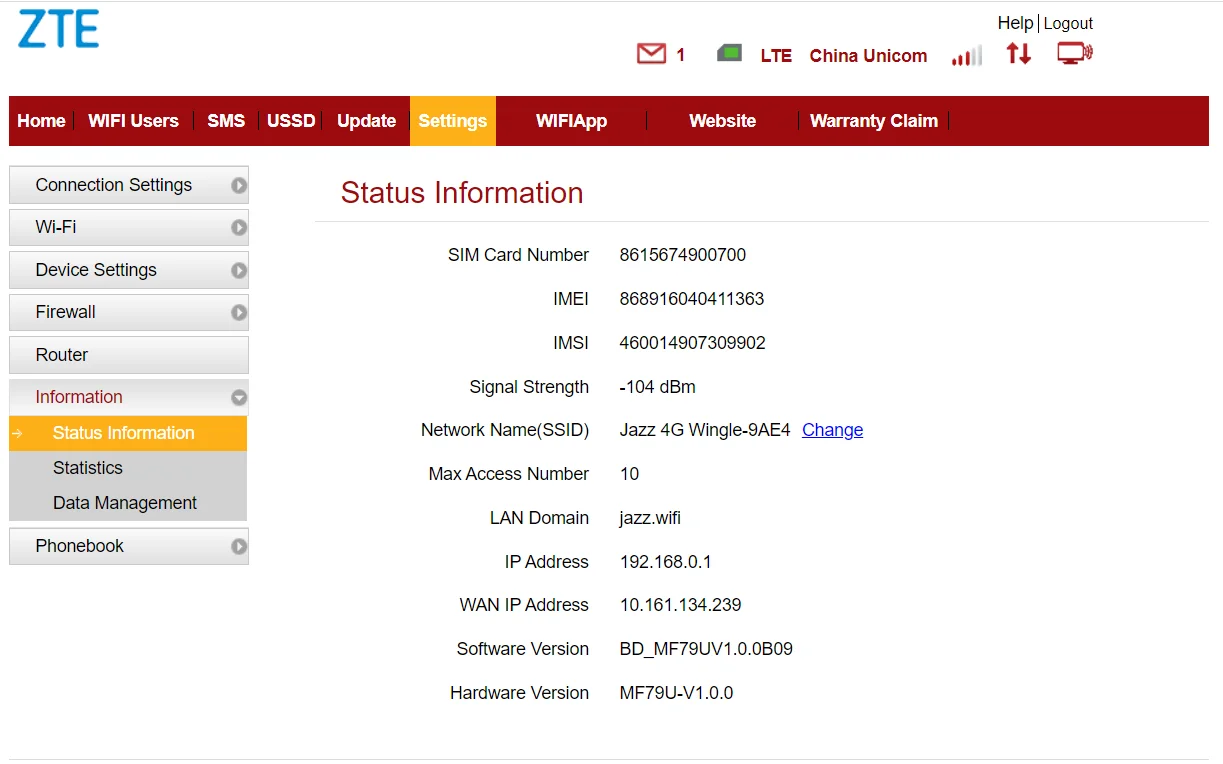Go to the Home tab

(x=41, y=121)
